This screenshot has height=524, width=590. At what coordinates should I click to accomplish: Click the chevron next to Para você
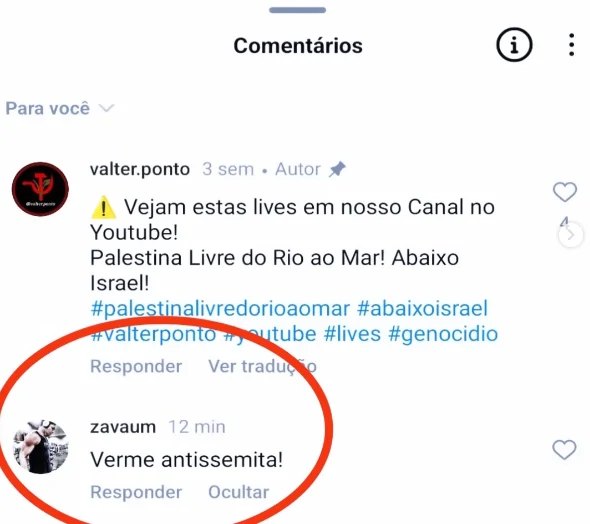pyautogui.click(x=106, y=109)
